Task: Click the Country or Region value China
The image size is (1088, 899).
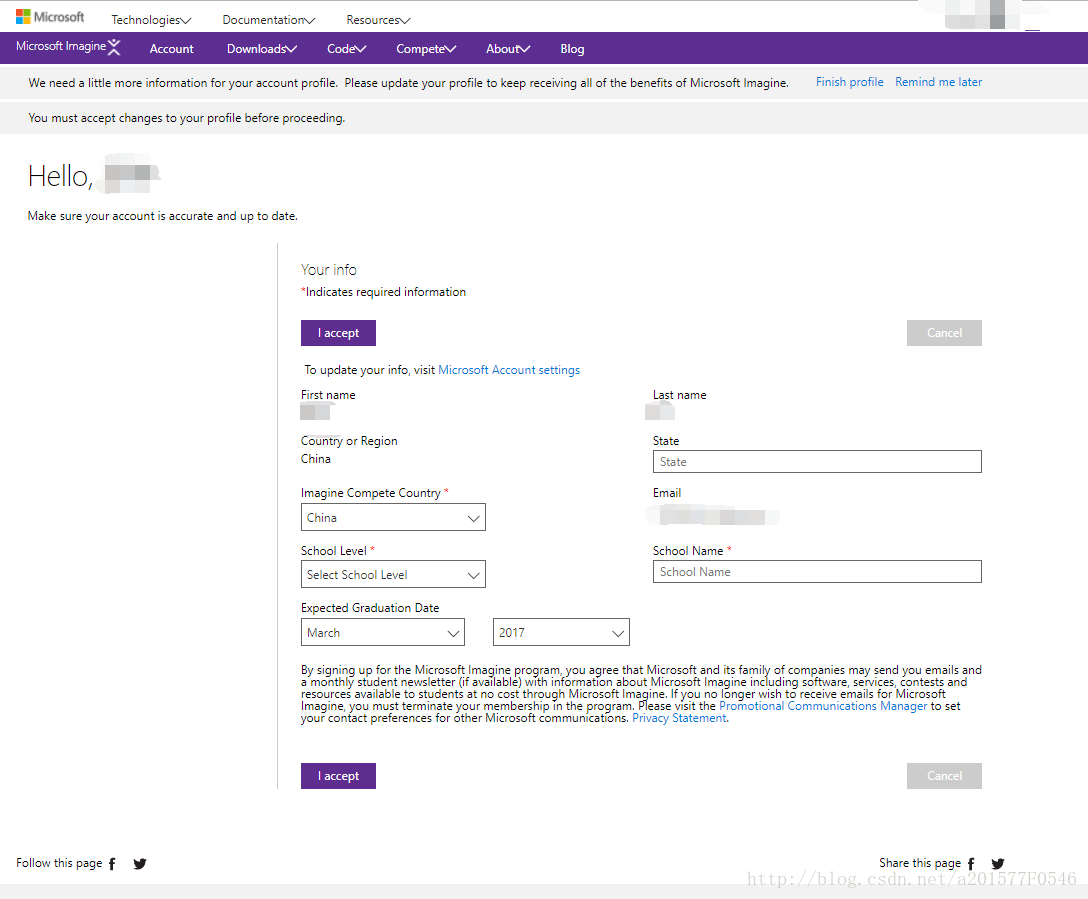Action: click(x=316, y=459)
